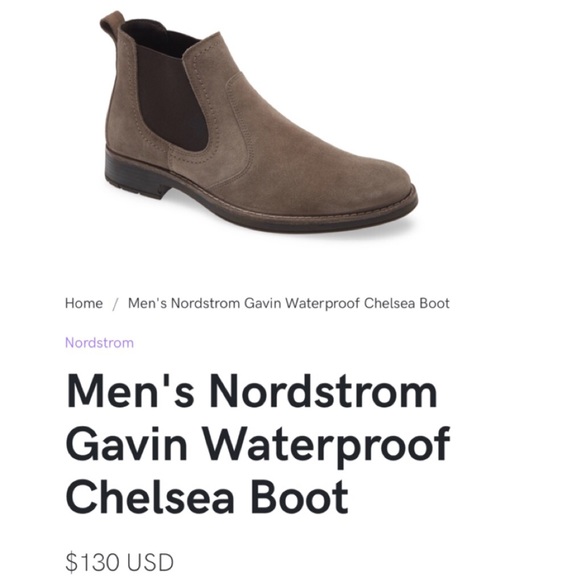The image size is (580, 580).
Task: Click the product title heading
Action: 258,443
